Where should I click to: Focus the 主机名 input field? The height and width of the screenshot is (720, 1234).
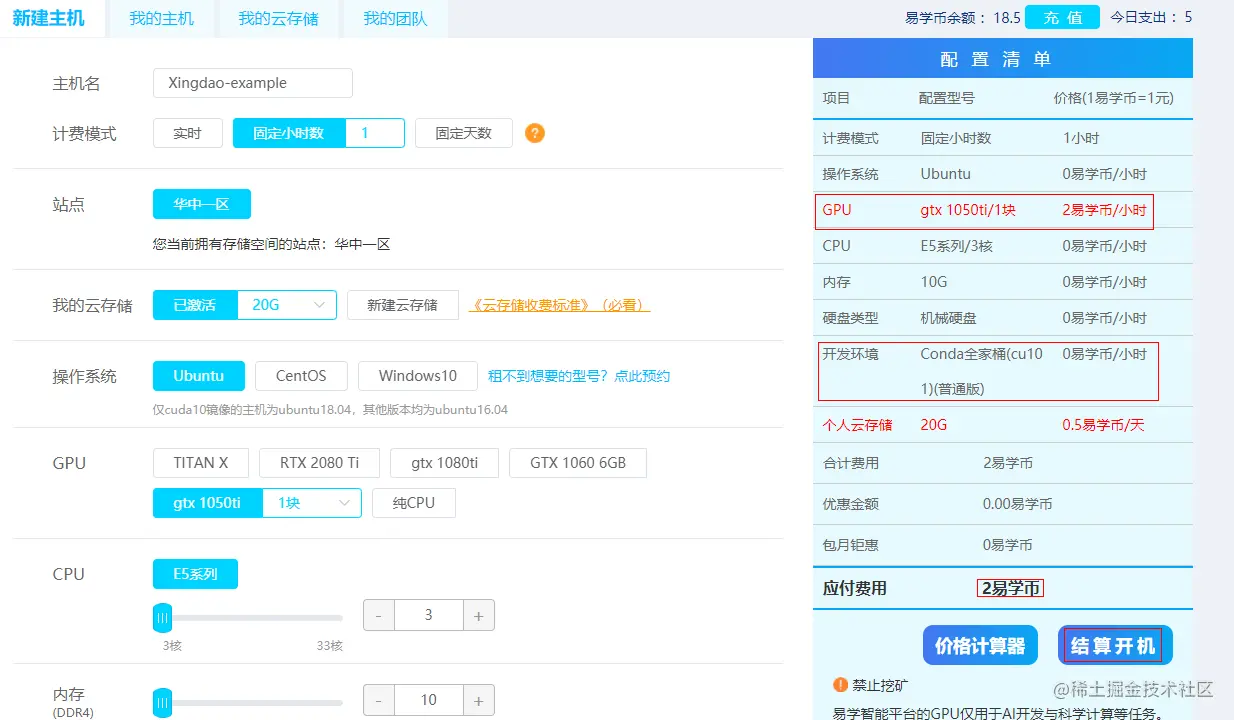(x=253, y=83)
